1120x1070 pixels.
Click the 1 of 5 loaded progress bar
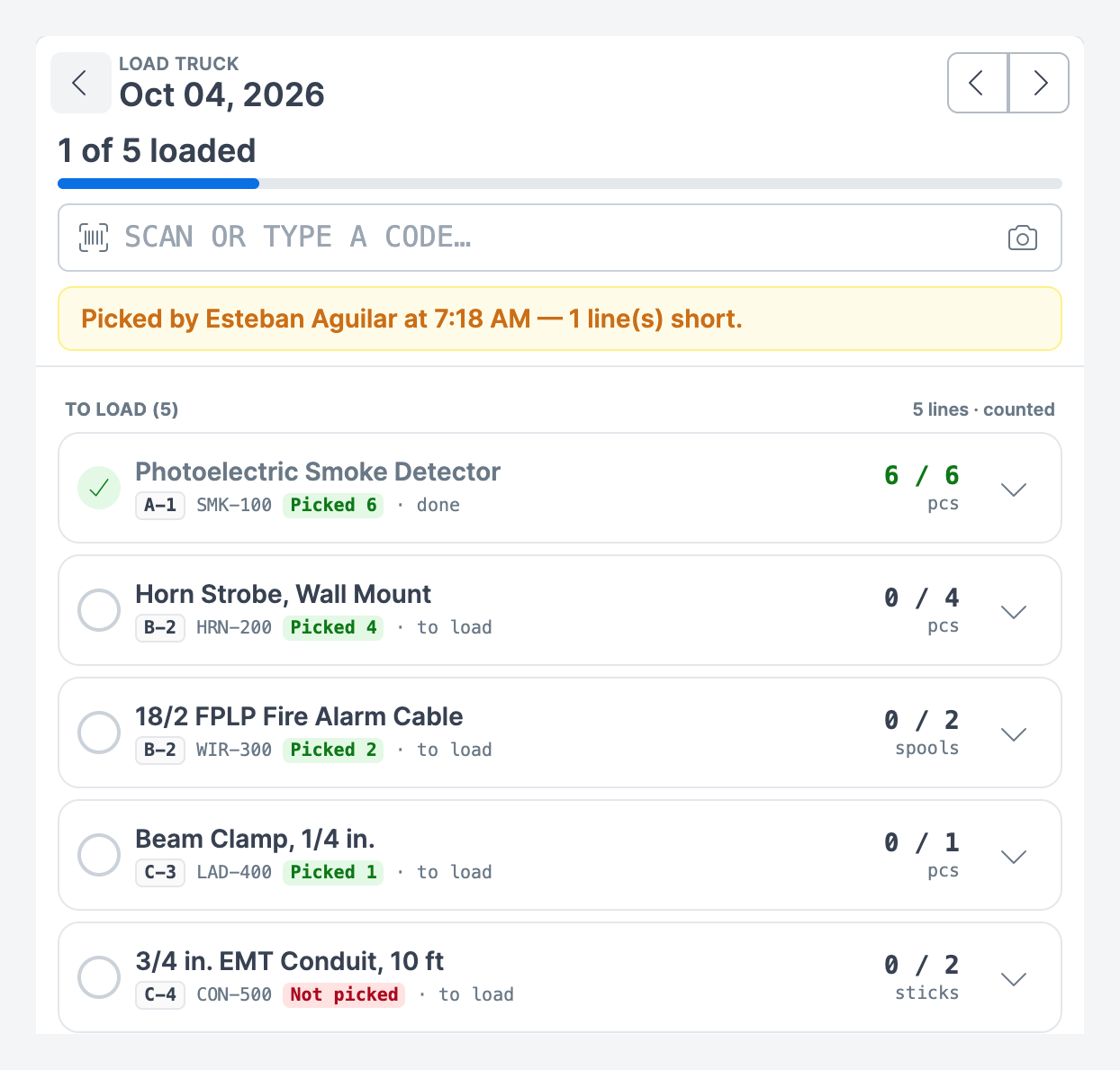coord(560,184)
